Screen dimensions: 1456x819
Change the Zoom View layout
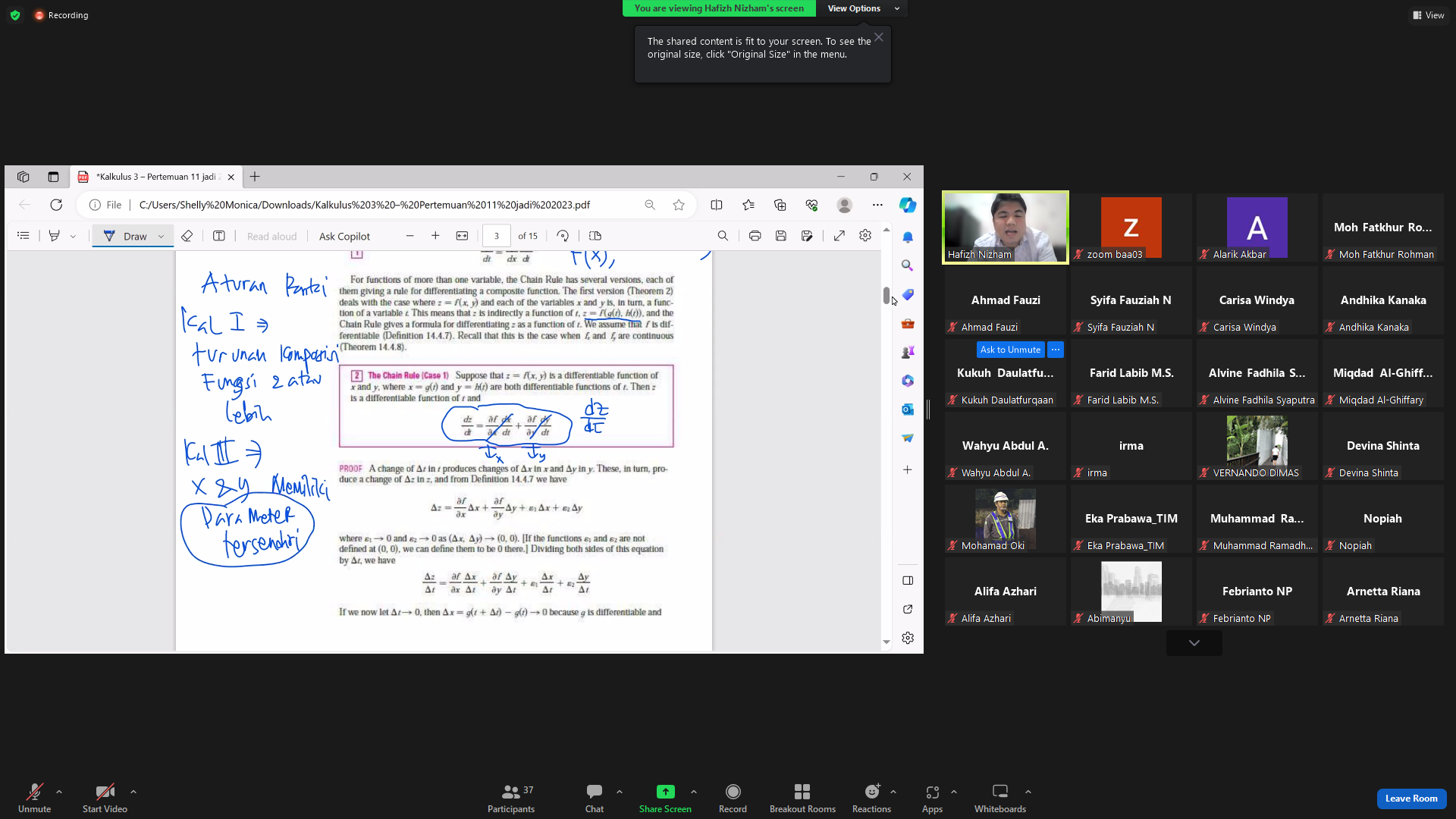pyautogui.click(x=1428, y=15)
